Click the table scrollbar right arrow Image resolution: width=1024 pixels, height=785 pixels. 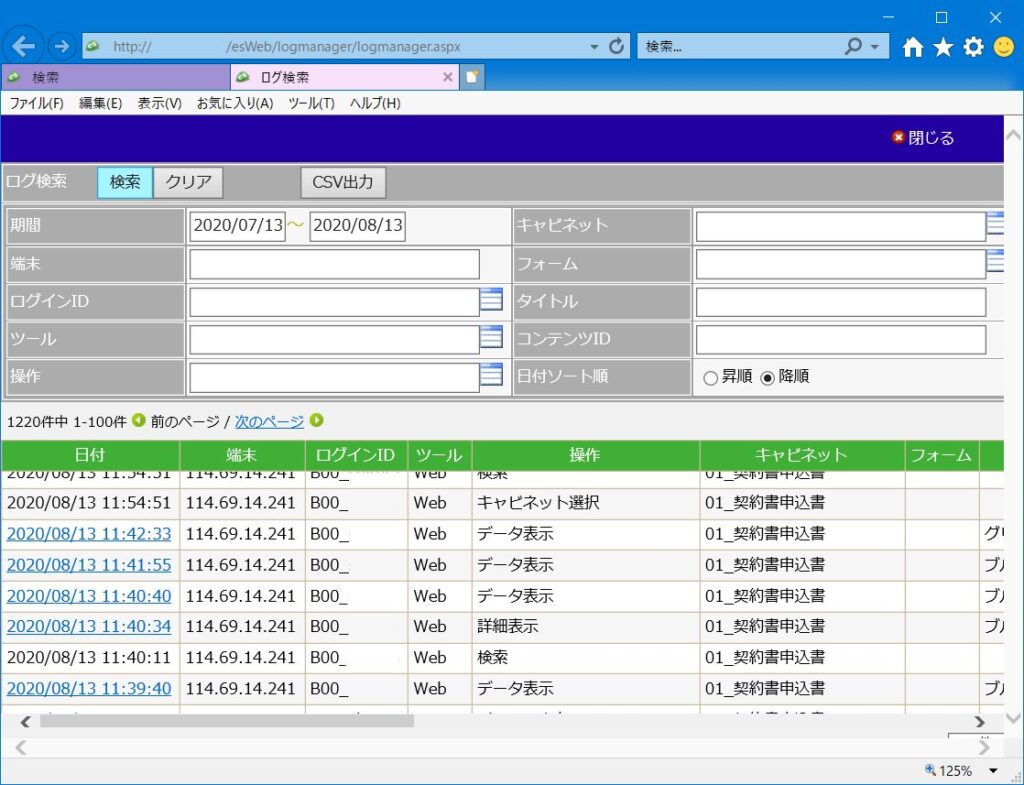click(x=980, y=722)
